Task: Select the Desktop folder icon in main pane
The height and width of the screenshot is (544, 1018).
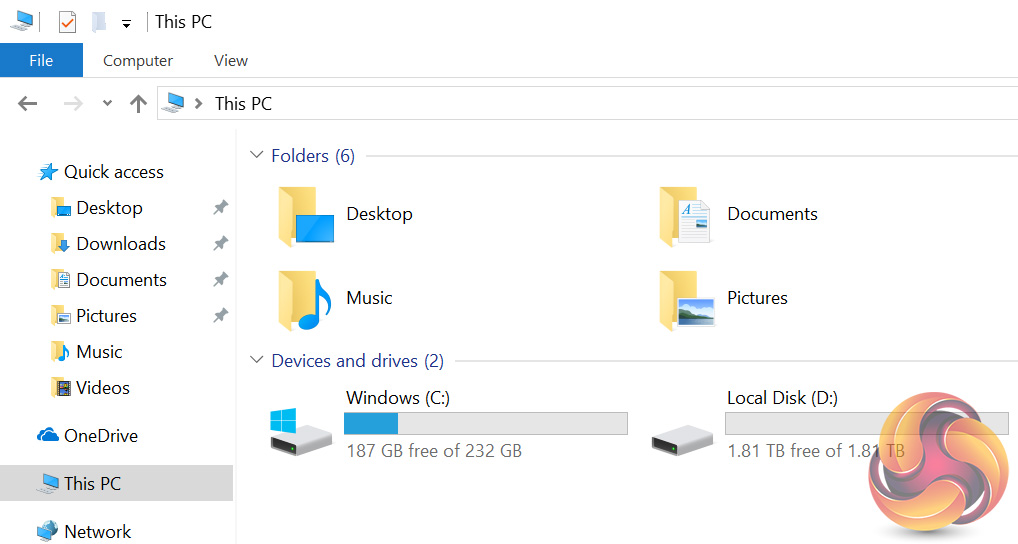Action: [x=306, y=216]
